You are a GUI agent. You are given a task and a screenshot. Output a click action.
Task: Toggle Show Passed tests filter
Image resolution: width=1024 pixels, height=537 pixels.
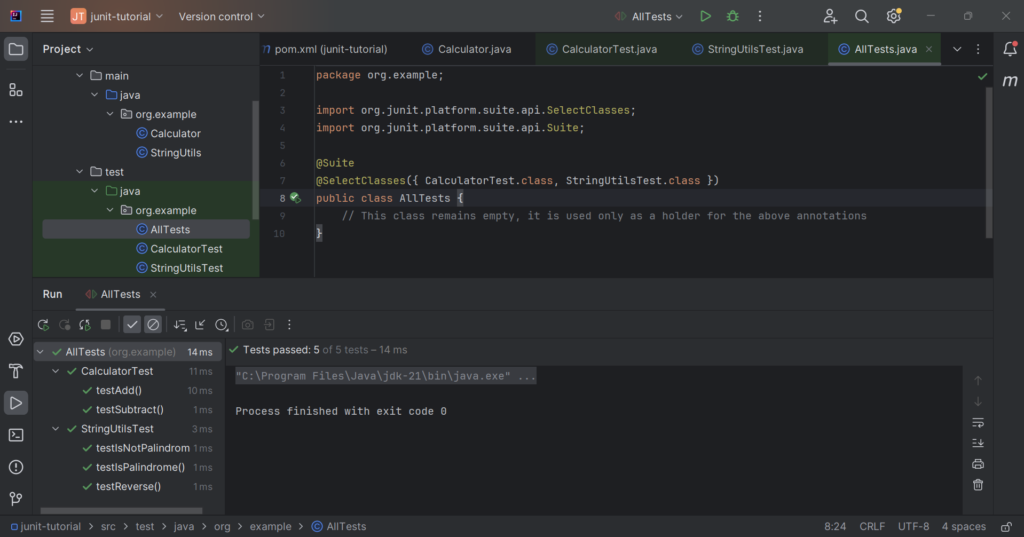(132, 325)
